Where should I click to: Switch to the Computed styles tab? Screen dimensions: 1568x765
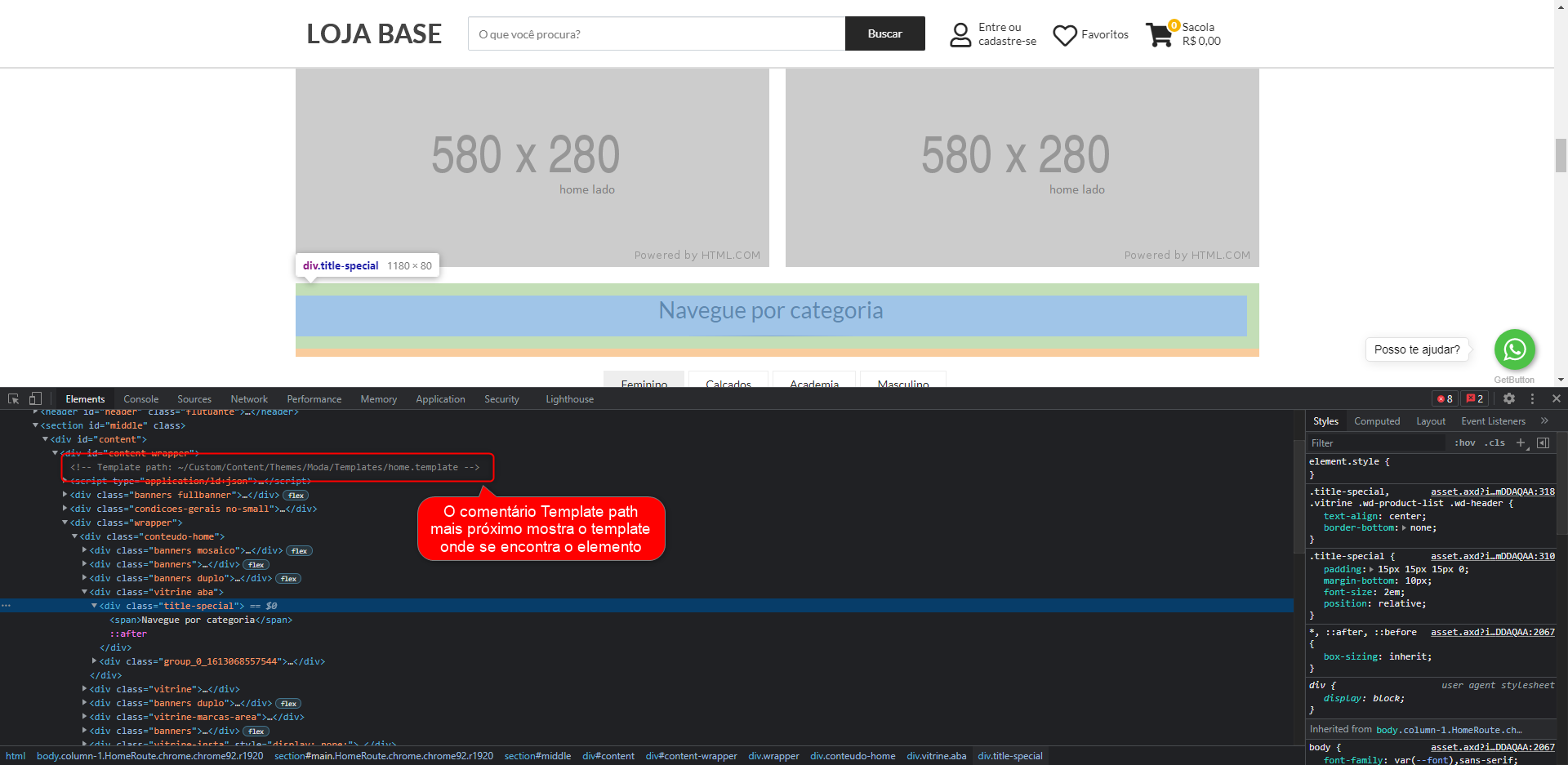click(x=1377, y=421)
